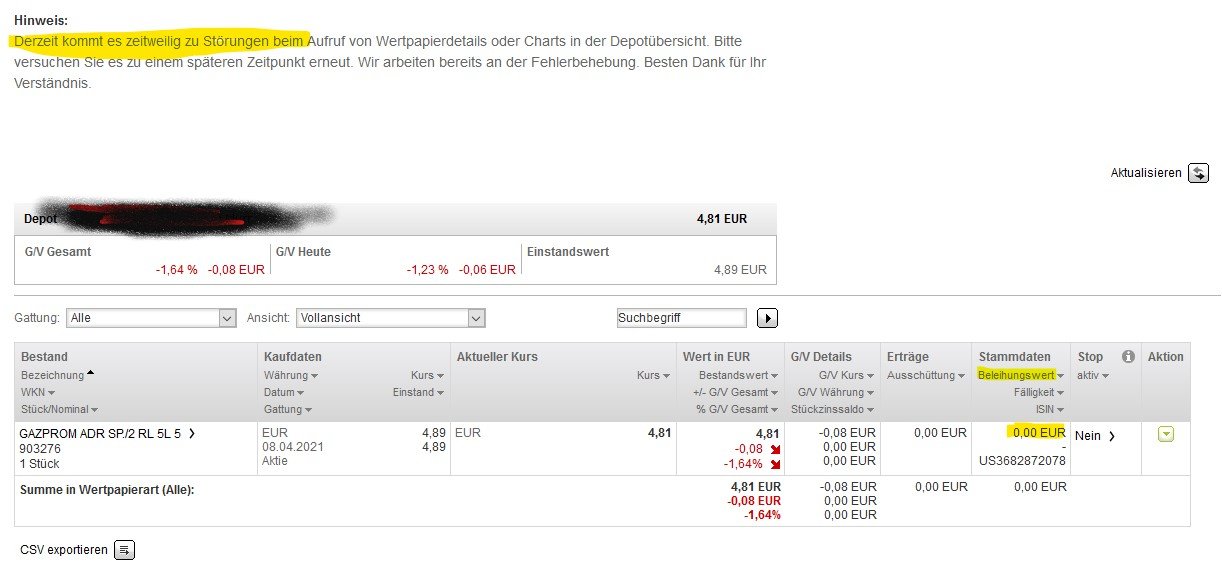The image size is (1222, 581).
Task: Click the CSV exportieren icon
Action: click(124, 550)
